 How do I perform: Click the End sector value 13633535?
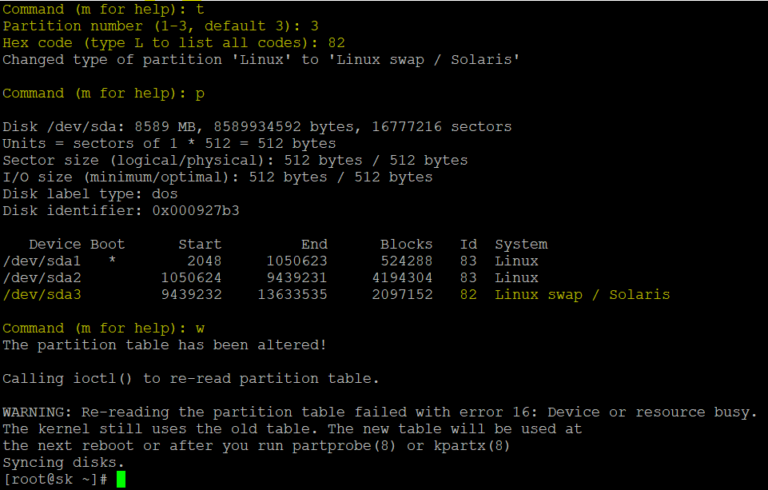pyautogui.click(x=292, y=294)
